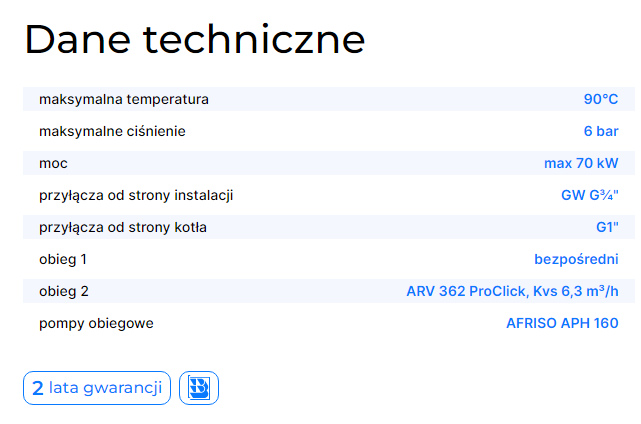Image resolution: width=641 pixels, height=424 pixels.
Task: Select the AFRISO APH 160 value
Action: [562, 323]
